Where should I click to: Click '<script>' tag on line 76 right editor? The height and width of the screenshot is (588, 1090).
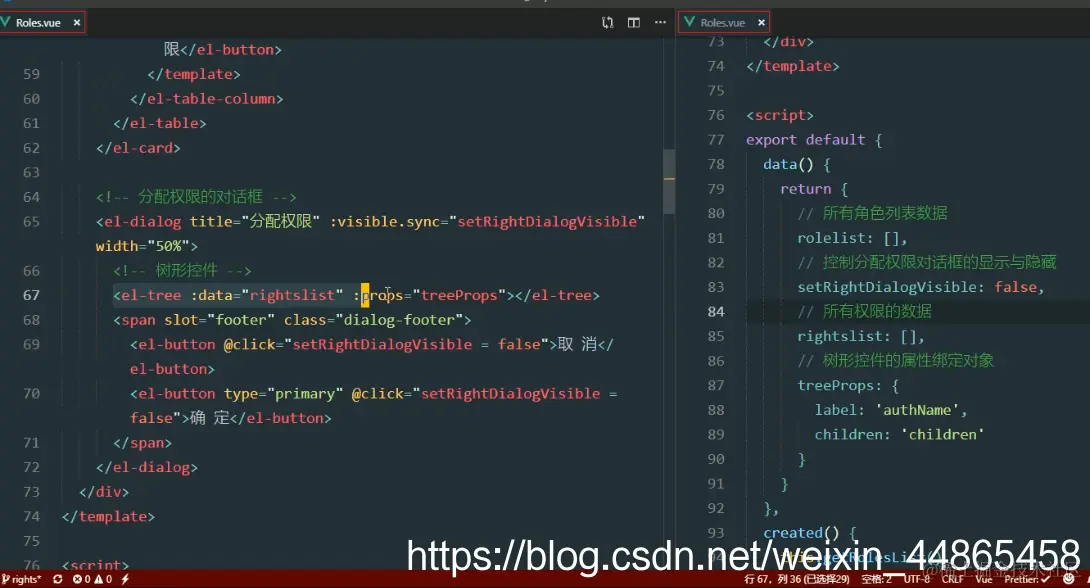tap(779, 115)
